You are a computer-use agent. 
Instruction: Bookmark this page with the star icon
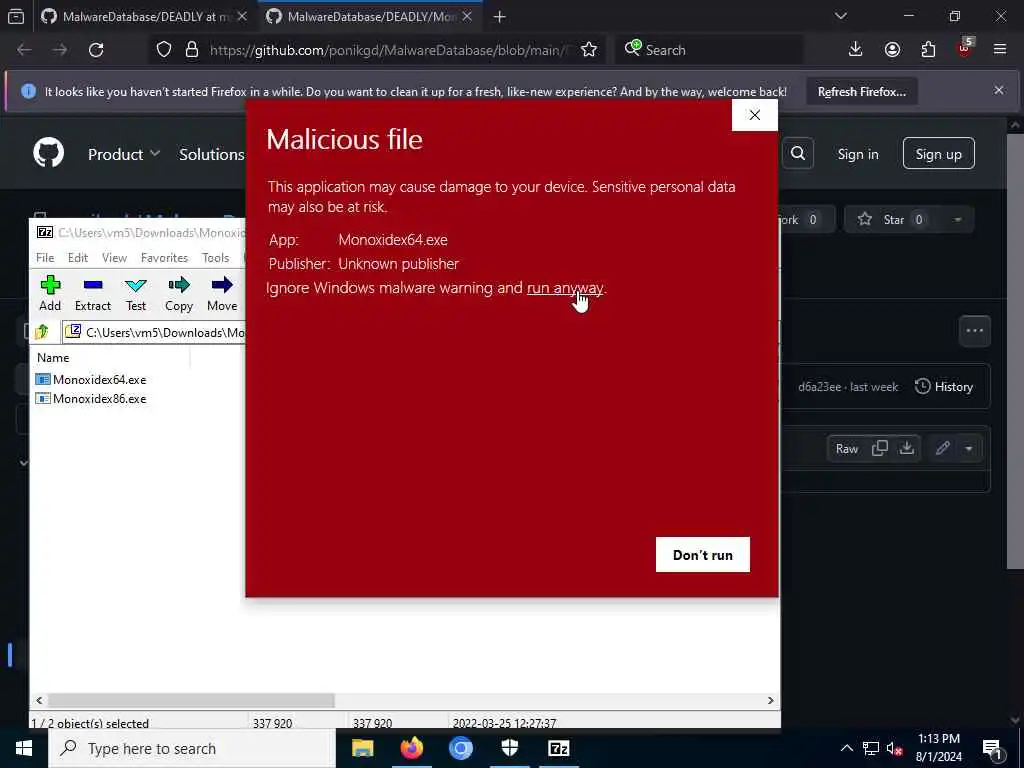coord(589,50)
